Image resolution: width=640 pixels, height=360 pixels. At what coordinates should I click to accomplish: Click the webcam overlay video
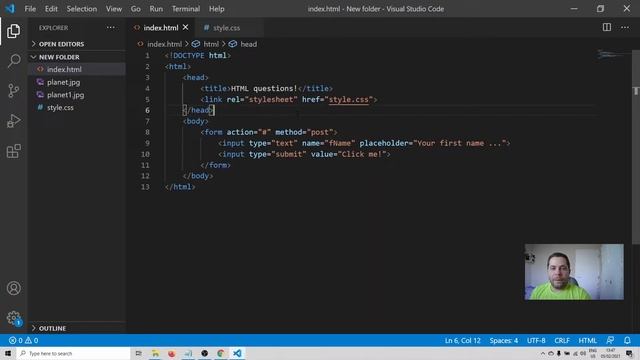click(574, 272)
